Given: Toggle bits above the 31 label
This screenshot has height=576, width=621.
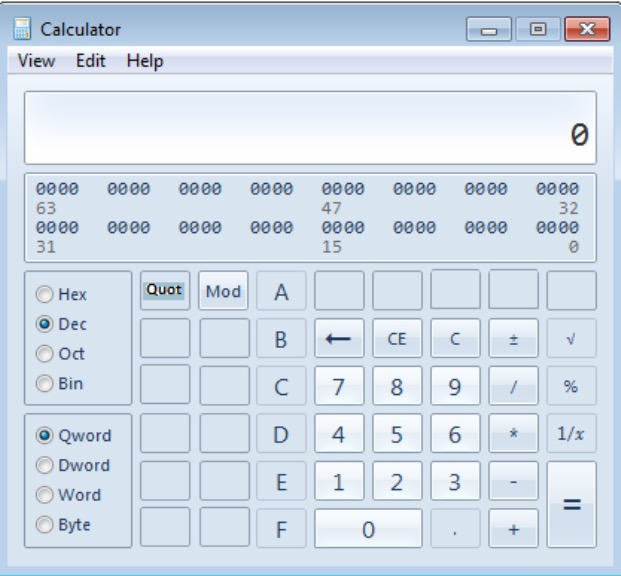Looking at the screenshot, I should 57,227.
